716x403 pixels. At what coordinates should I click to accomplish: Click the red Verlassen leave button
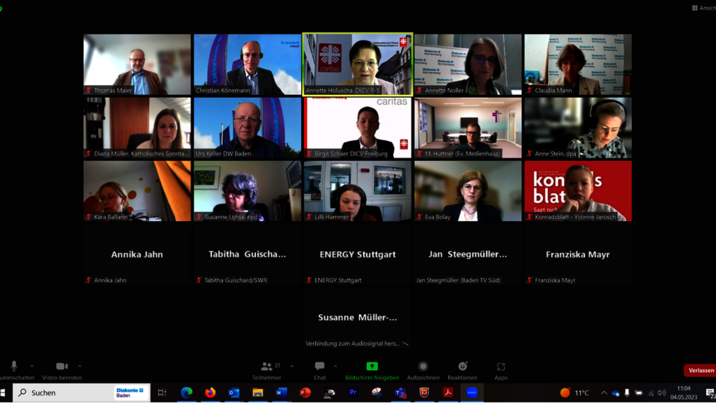[700, 370]
